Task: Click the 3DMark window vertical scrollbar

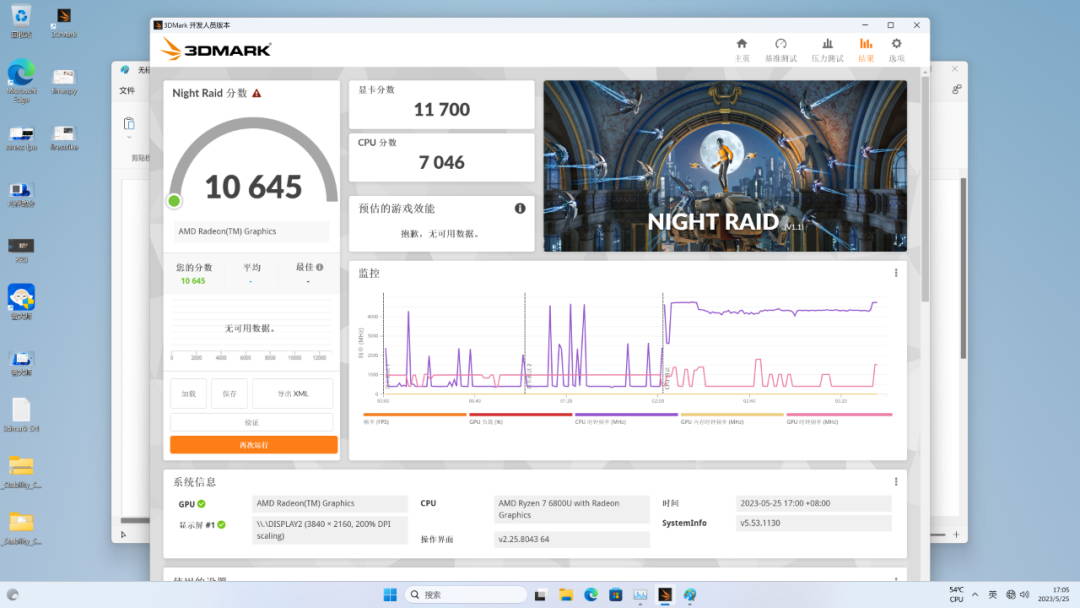Action: [925, 189]
